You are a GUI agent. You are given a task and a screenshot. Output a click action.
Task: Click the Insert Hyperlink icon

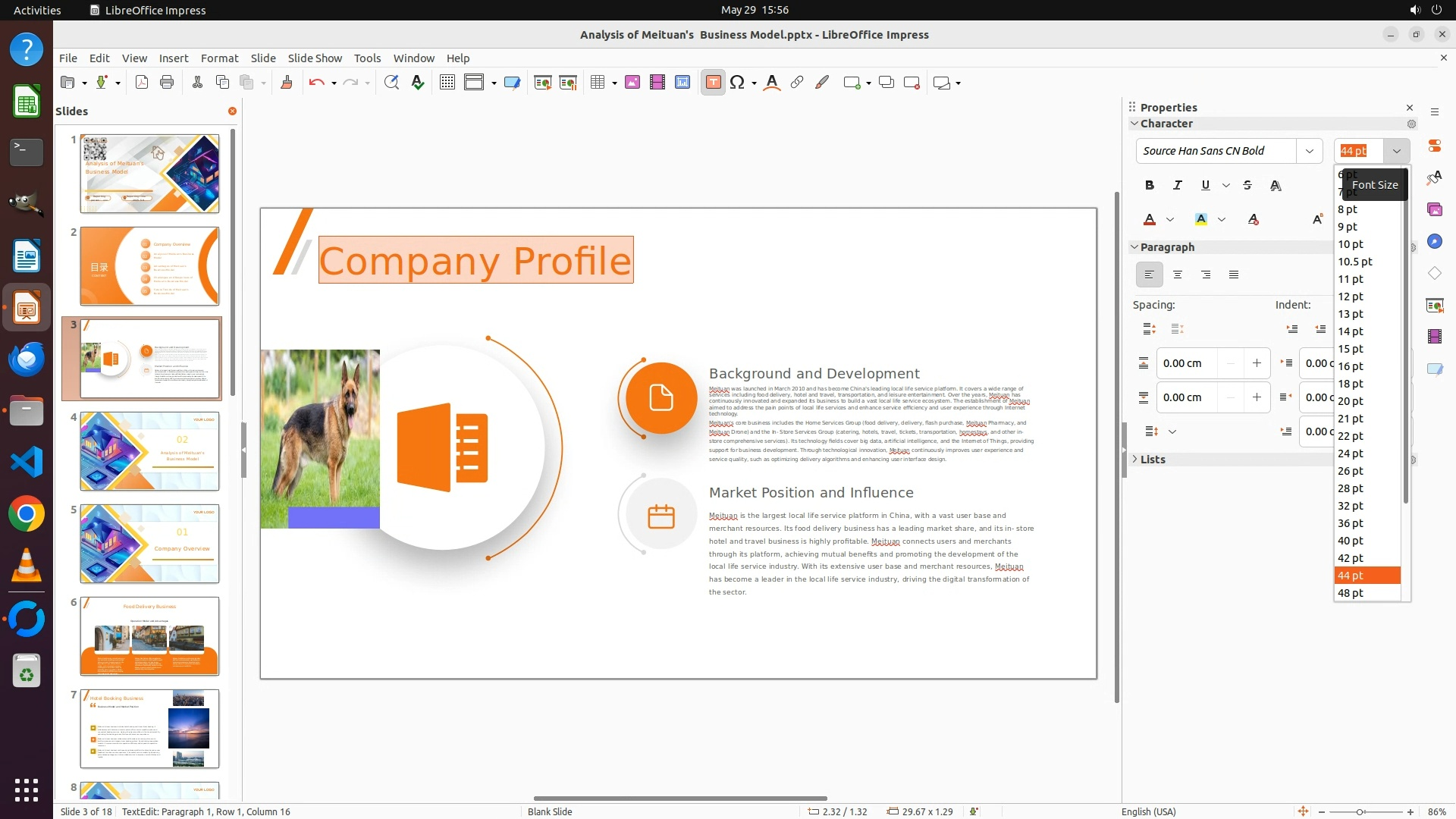coord(796,83)
